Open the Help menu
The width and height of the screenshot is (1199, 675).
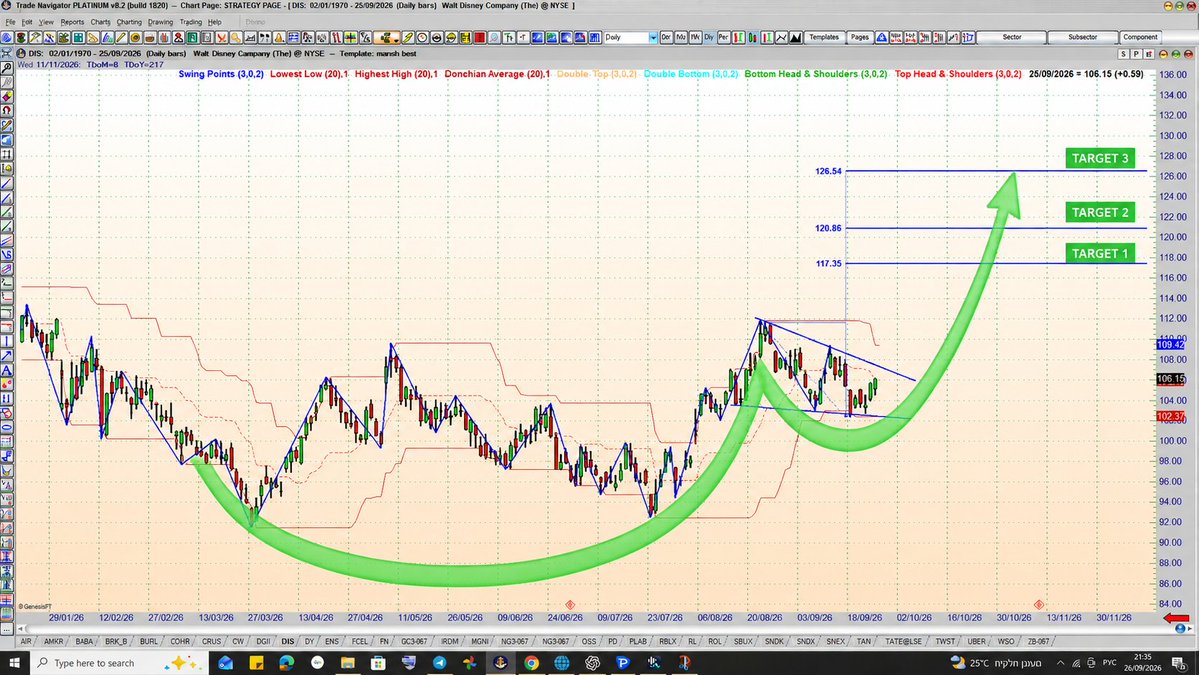[x=215, y=22]
